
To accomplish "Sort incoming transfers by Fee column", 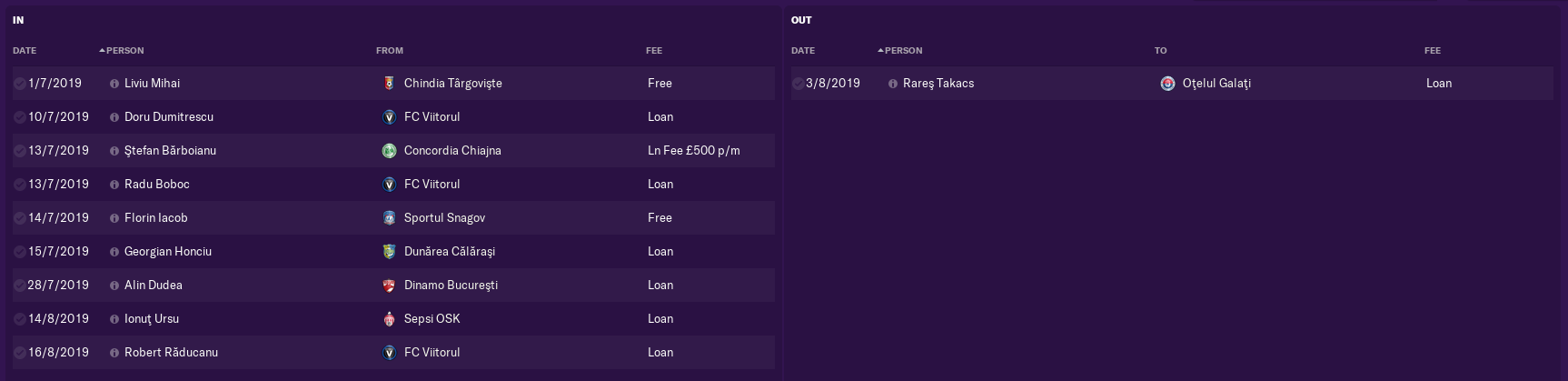I will click(654, 50).
